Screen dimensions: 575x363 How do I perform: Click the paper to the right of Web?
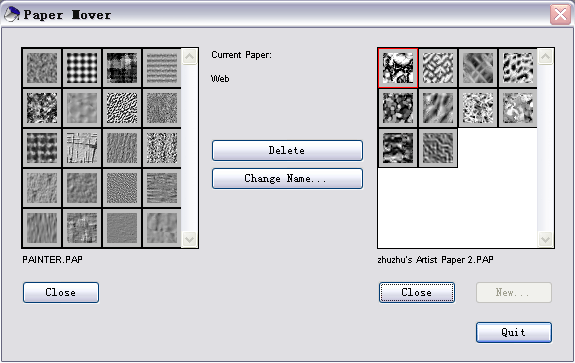[438, 68]
